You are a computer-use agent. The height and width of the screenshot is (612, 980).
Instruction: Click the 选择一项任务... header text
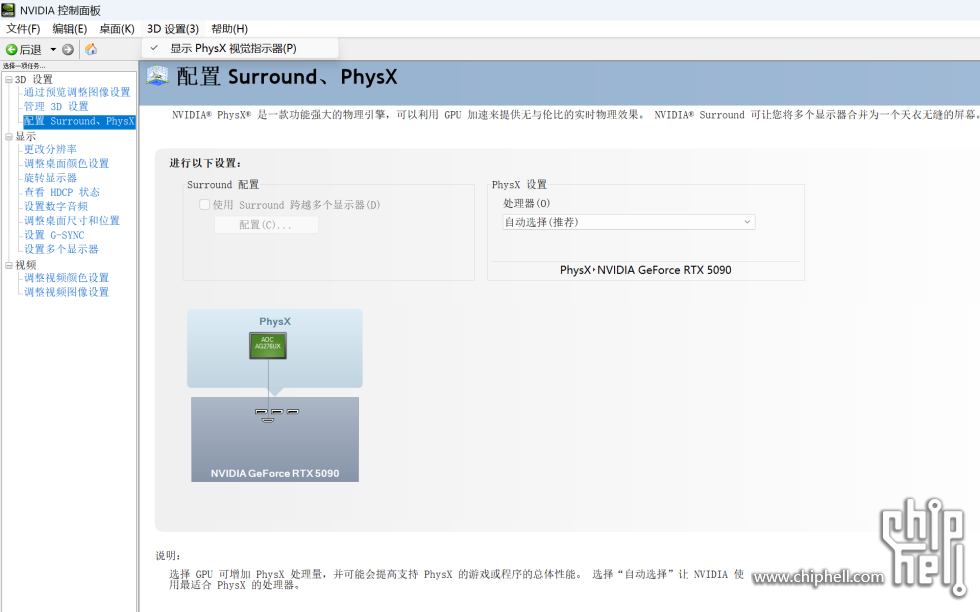(x=24, y=66)
